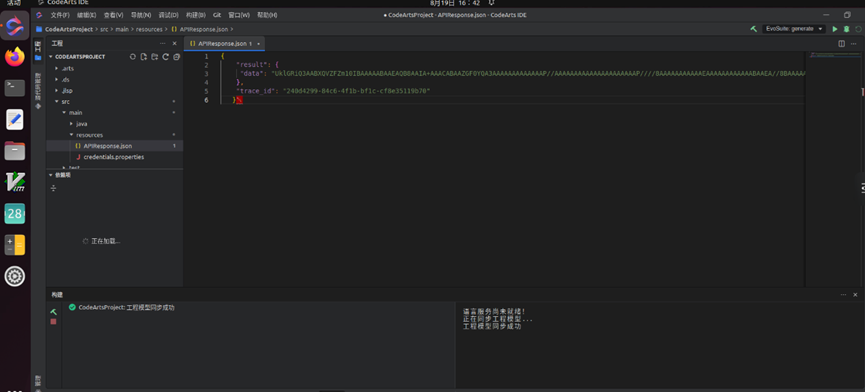The image size is (865, 392).
Task: Collapse the resources folder
Action: point(71,135)
